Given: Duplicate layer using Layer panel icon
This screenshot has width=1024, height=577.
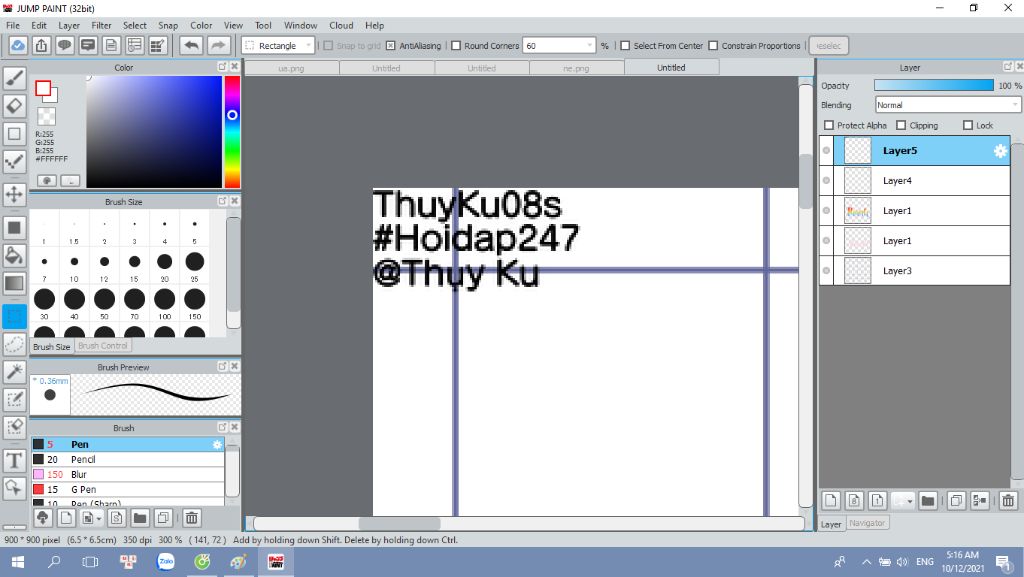Looking at the screenshot, I should click(x=956, y=501).
